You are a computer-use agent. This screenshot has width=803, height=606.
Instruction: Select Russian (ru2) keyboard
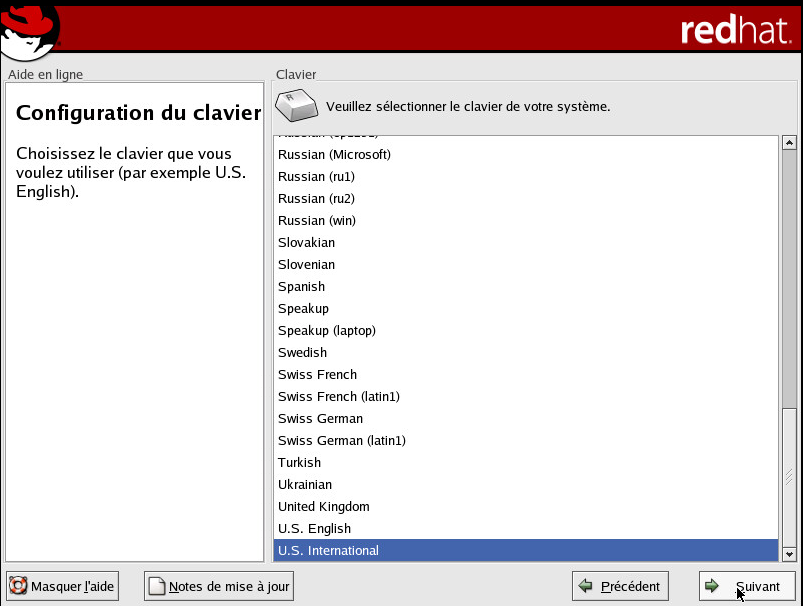click(526, 199)
